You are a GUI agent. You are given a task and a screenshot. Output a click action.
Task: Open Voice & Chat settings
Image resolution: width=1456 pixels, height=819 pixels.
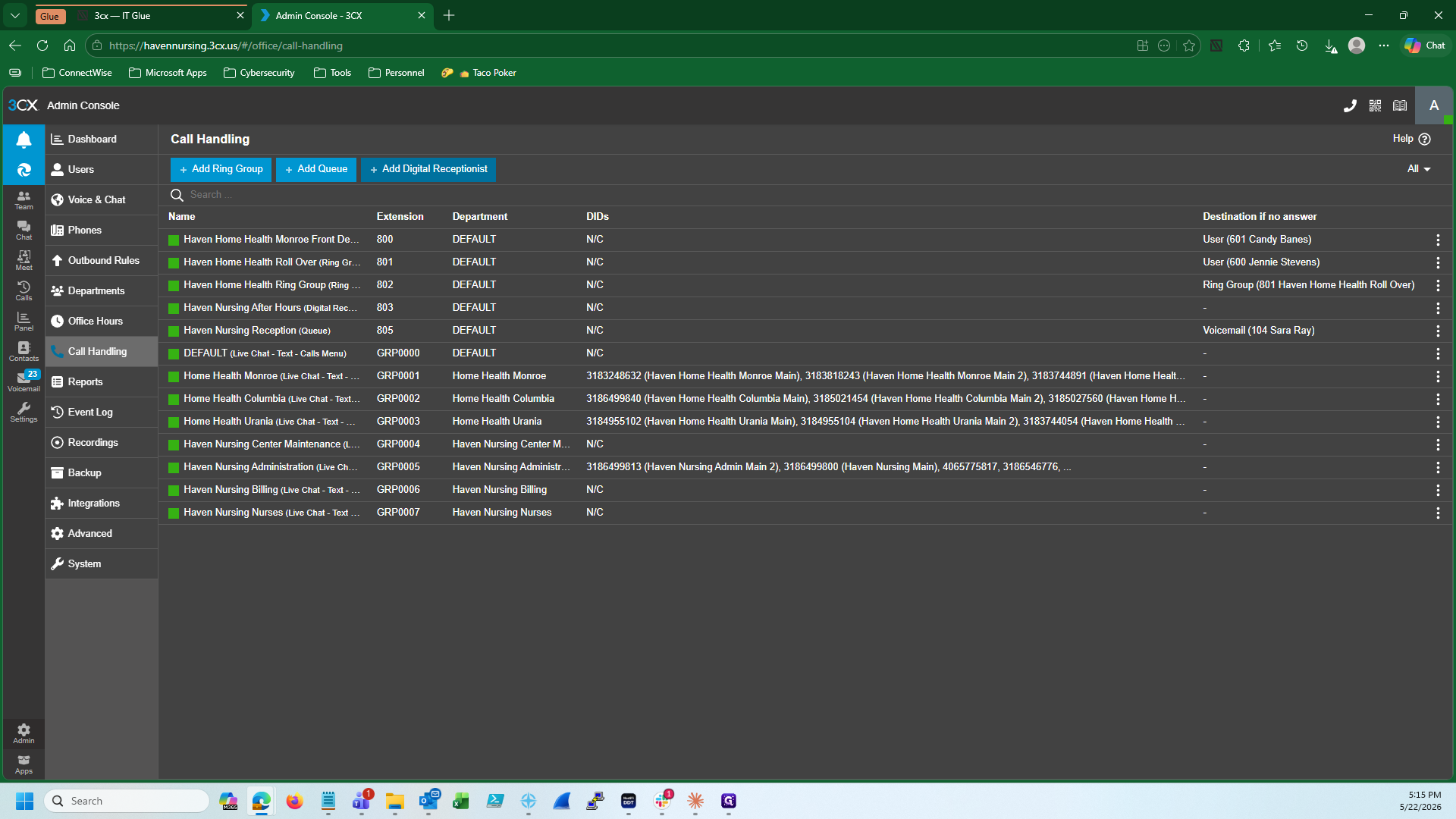(x=102, y=200)
